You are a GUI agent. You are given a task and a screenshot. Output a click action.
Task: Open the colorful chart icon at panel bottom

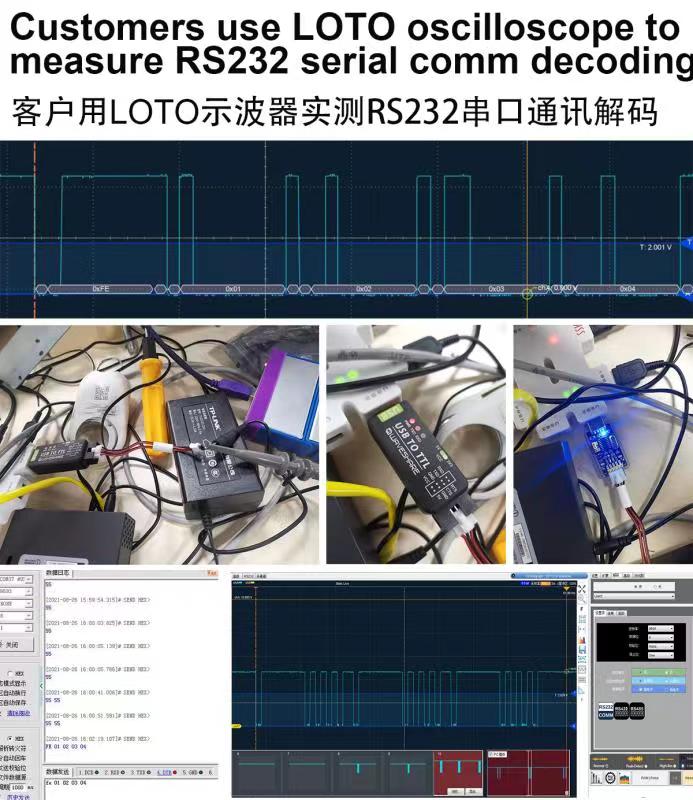[625, 778]
